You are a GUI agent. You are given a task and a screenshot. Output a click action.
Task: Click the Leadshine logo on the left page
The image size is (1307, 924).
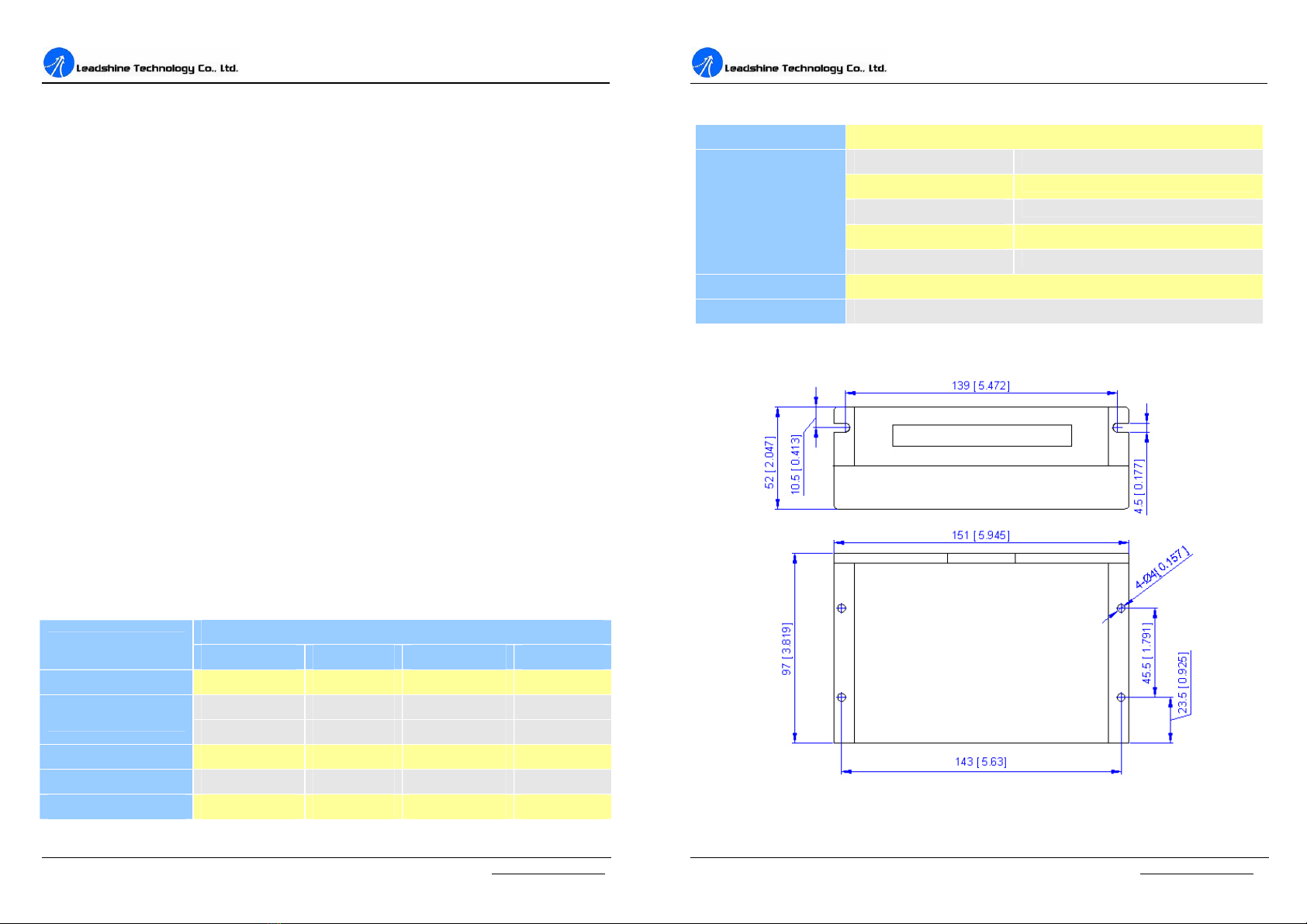click(x=58, y=63)
